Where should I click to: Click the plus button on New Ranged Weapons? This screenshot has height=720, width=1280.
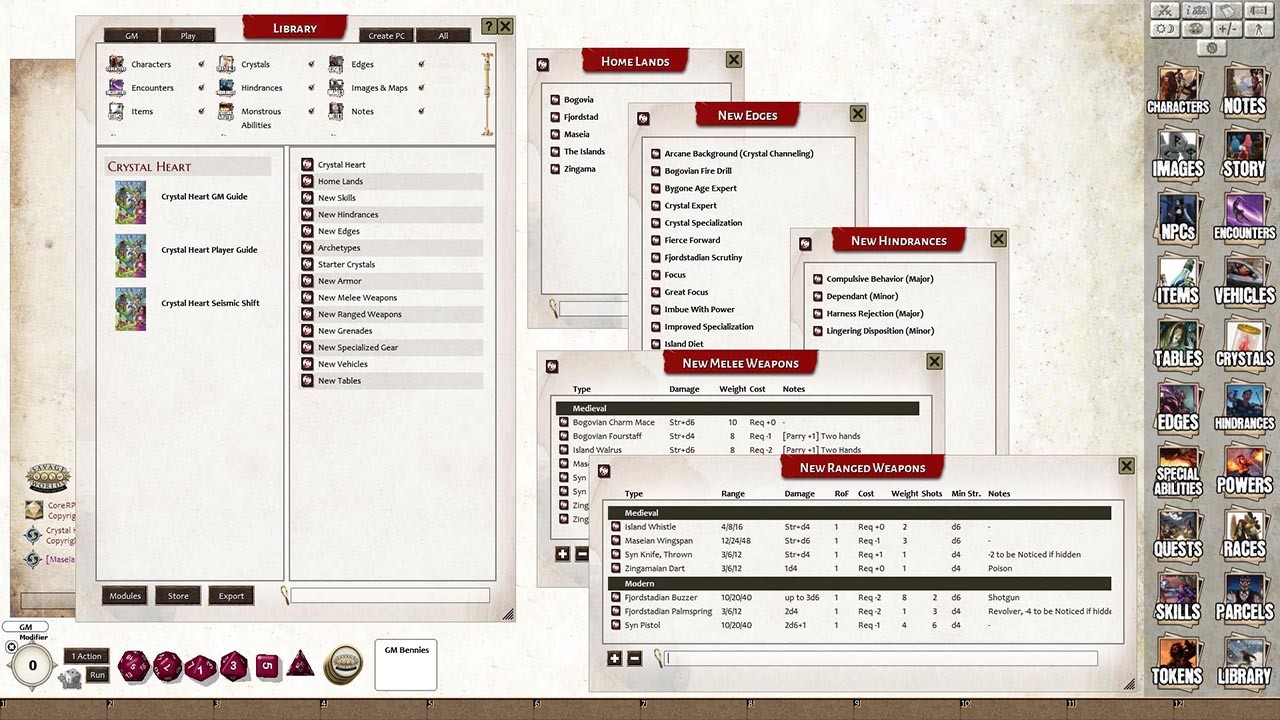point(614,659)
